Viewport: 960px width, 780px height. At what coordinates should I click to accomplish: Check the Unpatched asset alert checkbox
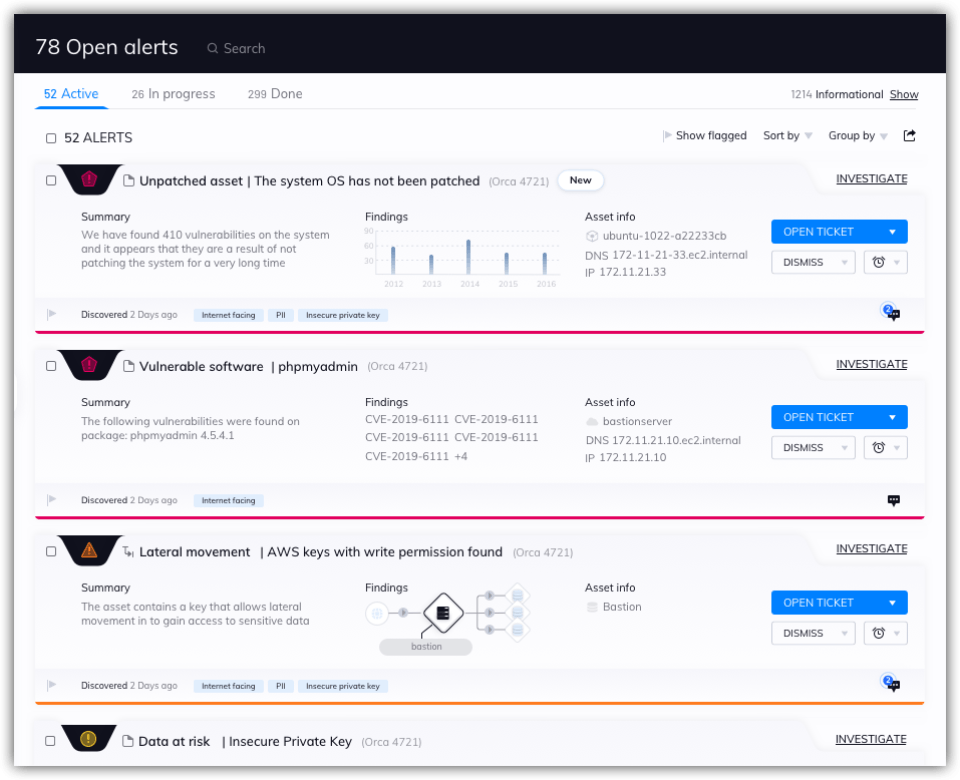click(51, 181)
